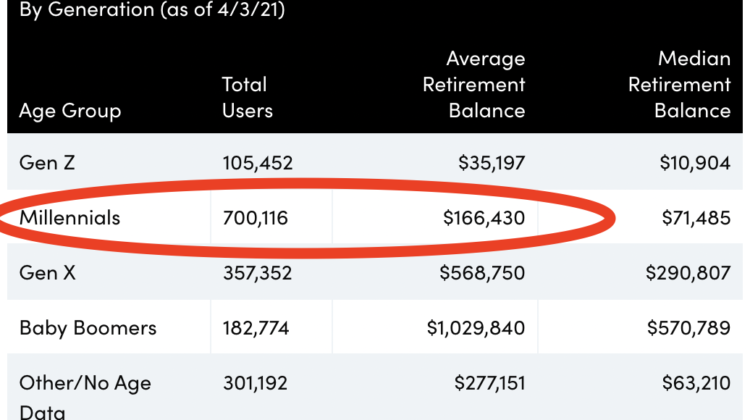Select the Millennials row label

click(69, 217)
